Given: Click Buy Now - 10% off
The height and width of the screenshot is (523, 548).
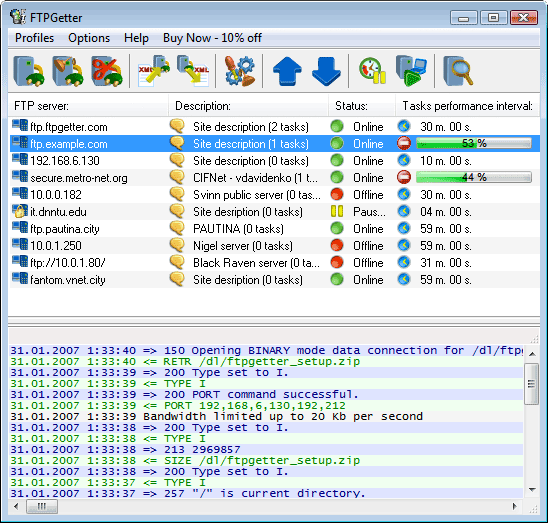Looking at the screenshot, I should click(212, 38).
